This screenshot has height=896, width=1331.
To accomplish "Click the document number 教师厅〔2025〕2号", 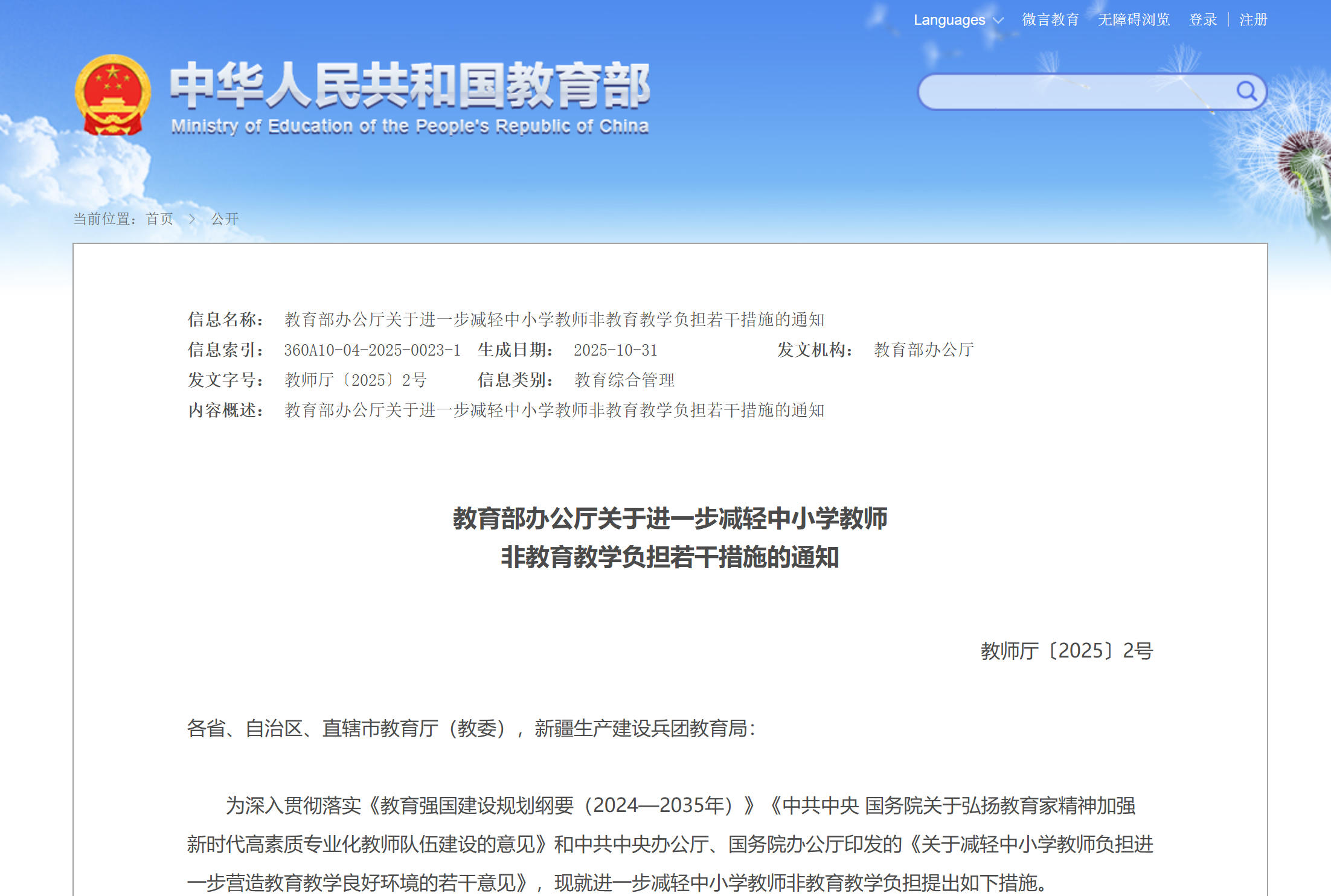I will click(355, 380).
